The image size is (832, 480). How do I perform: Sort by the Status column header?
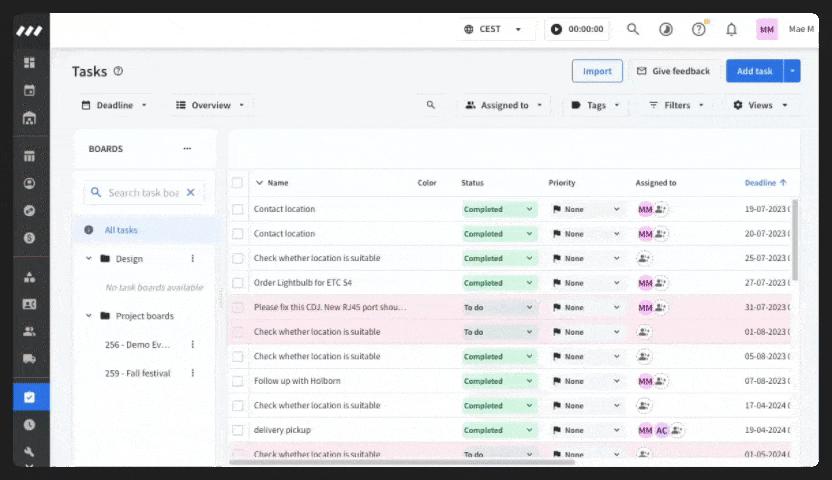[x=472, y=182]
